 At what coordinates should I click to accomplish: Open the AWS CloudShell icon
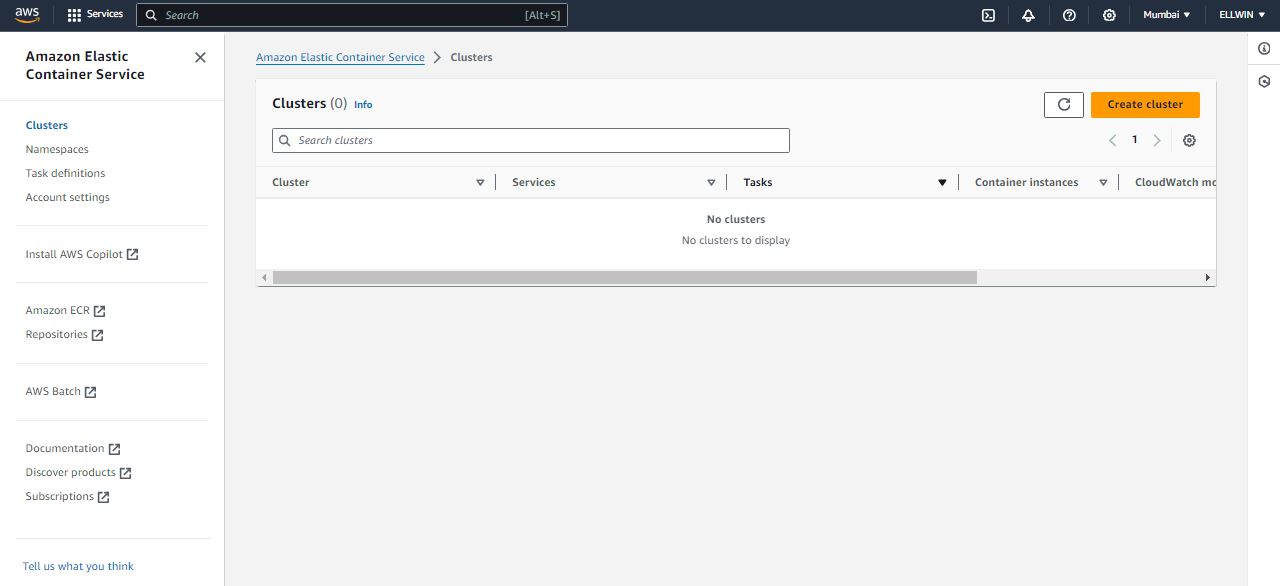point(988,15)
